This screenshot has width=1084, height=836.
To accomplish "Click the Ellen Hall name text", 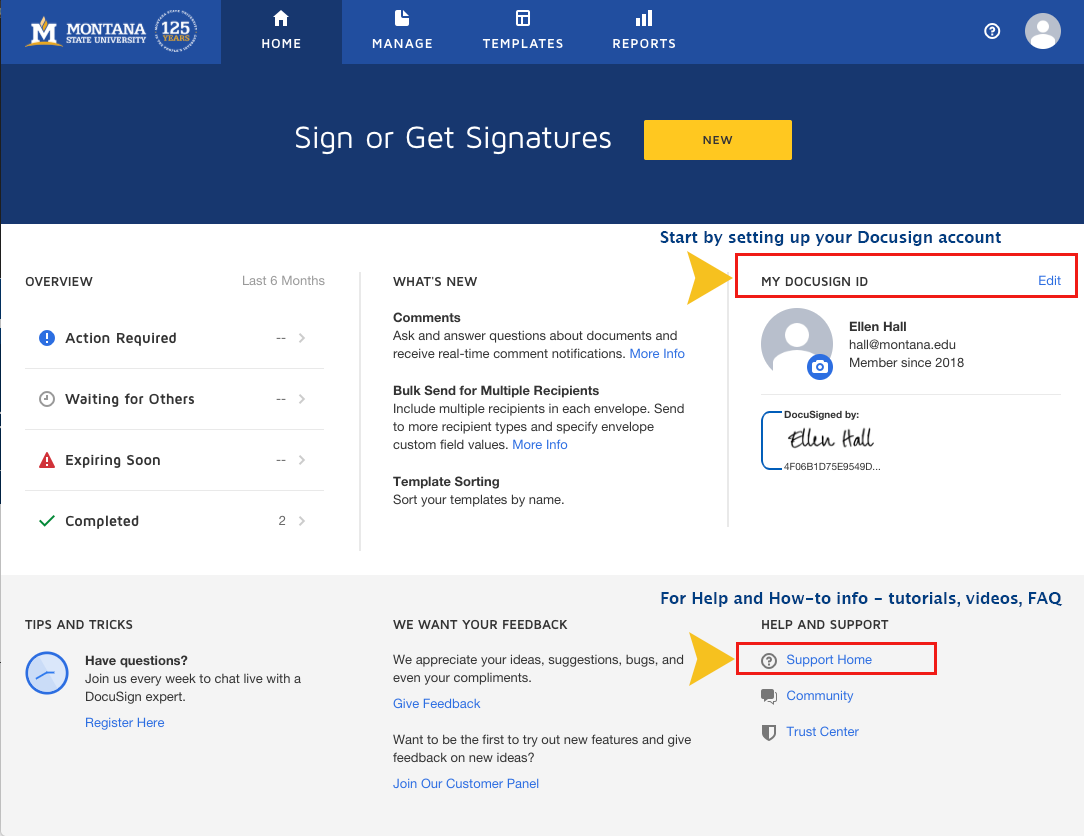I will (x=877, y=326).
